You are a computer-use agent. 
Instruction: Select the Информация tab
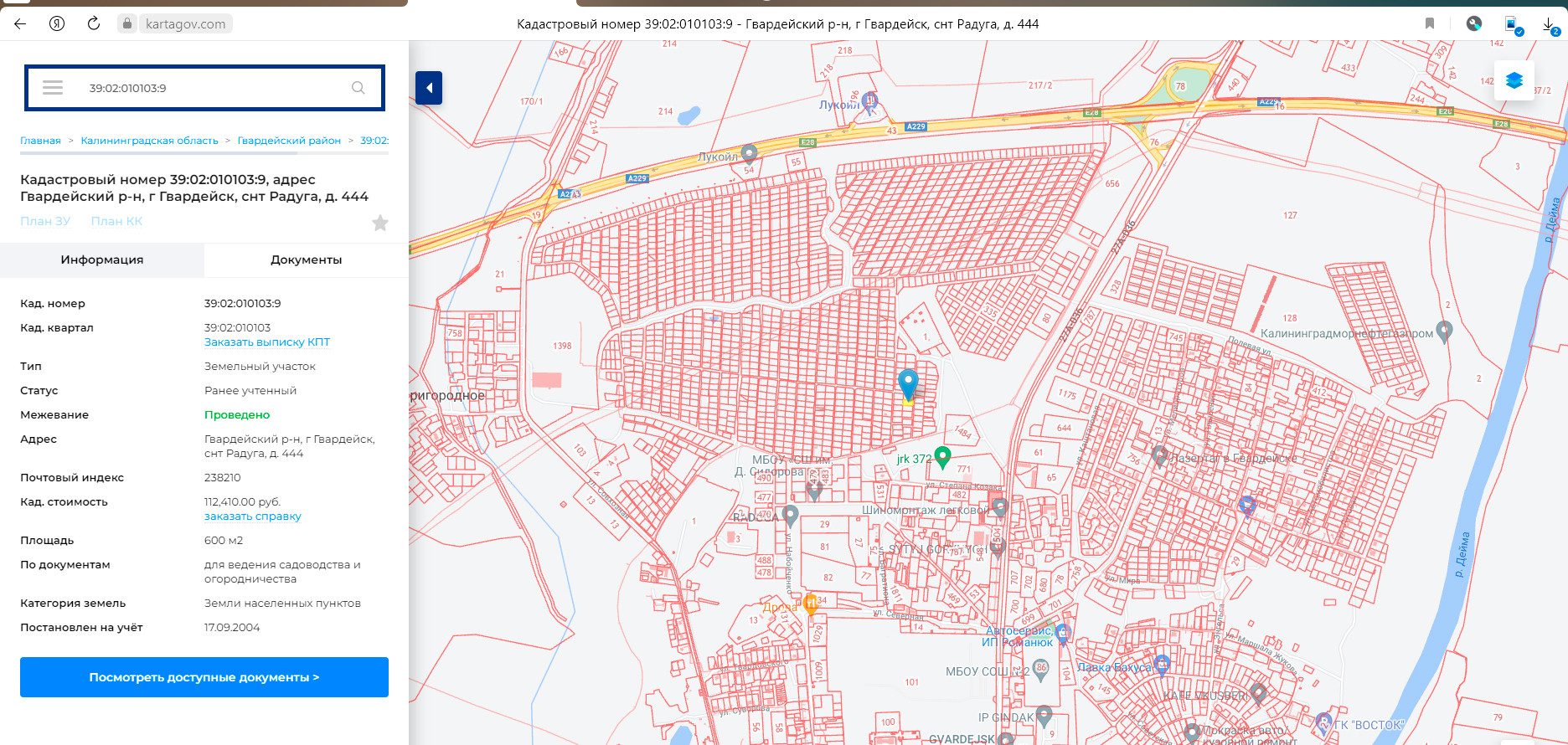coord(102,259)
